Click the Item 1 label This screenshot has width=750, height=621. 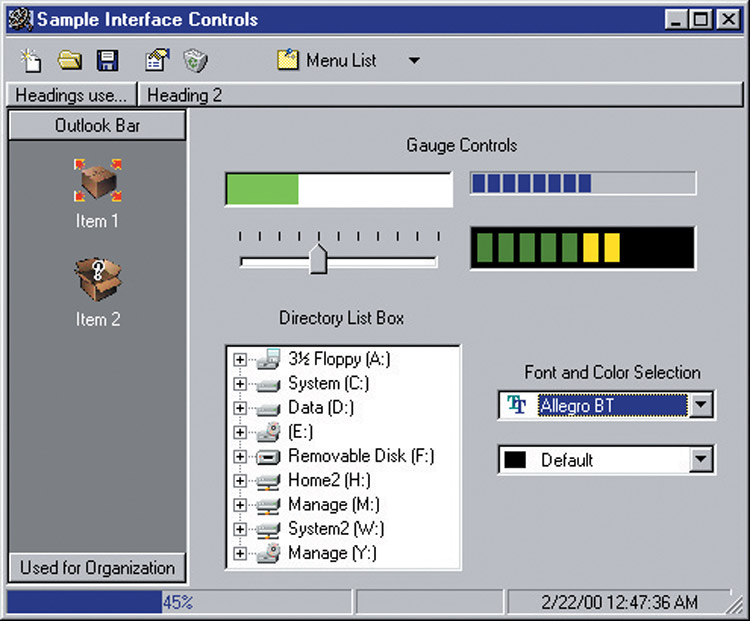(x=97, y=221)
